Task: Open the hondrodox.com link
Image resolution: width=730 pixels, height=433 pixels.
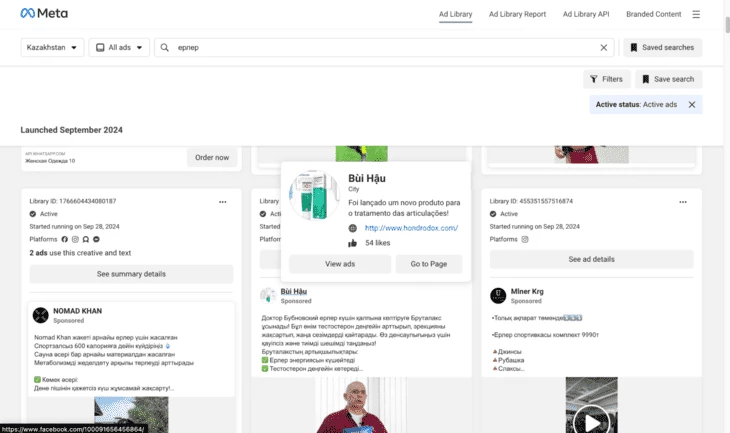Action: click(x=411, y=228)
